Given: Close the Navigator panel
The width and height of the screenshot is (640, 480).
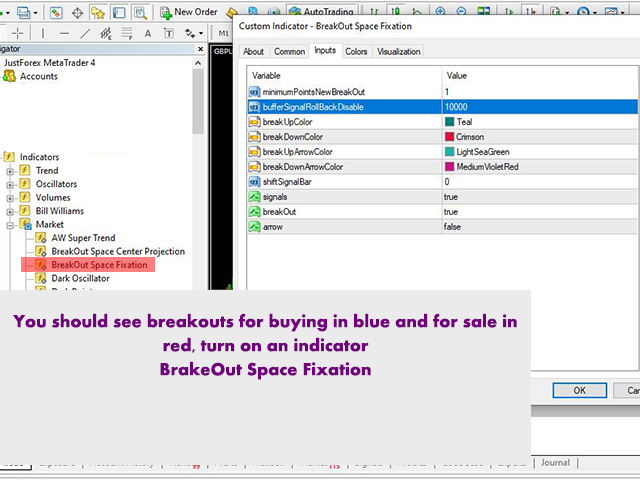Looking at the screenshot, I should (x=200, y=49).
